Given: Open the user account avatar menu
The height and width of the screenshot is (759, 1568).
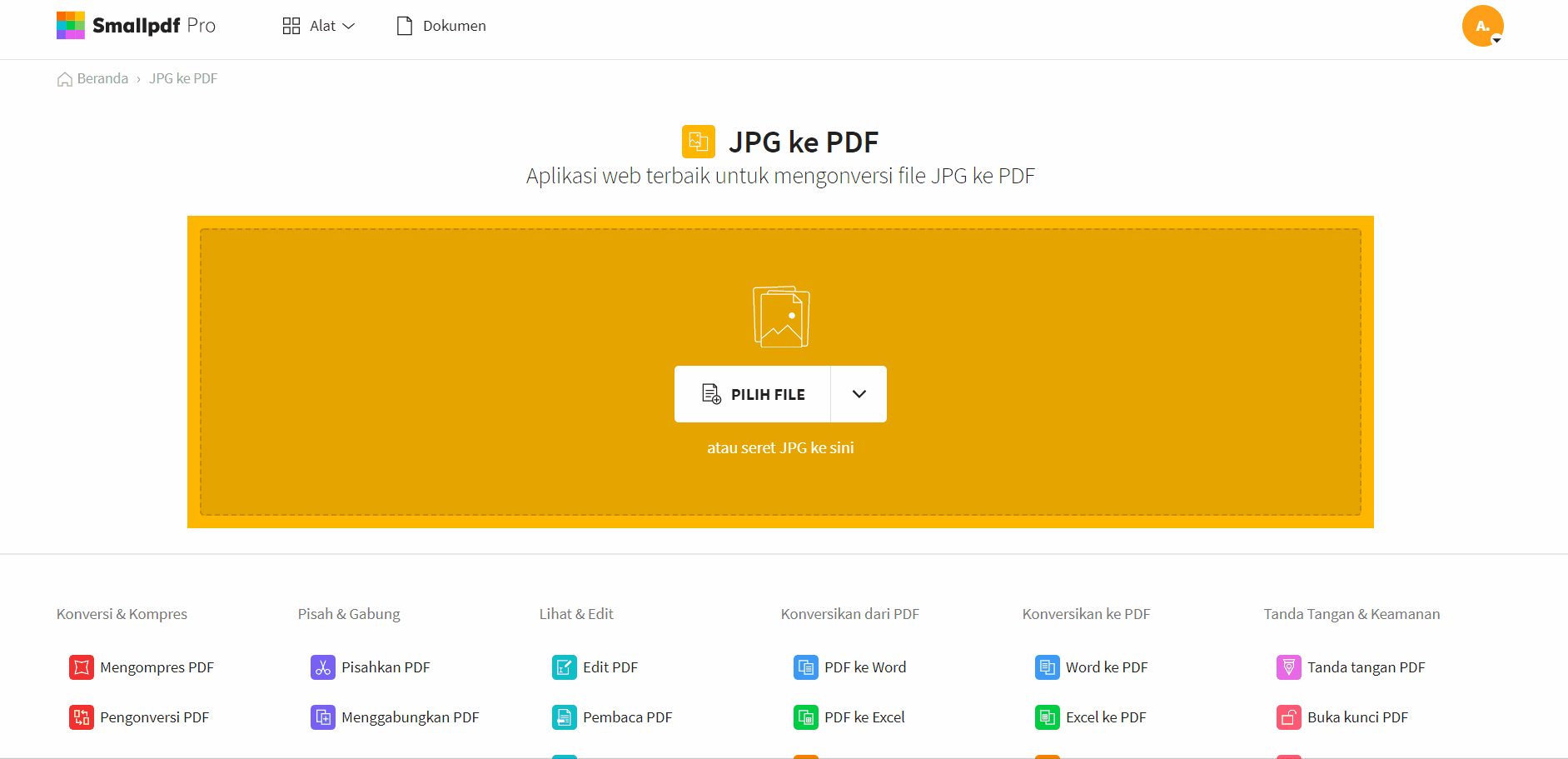Looking at the screenshot, I should [1482, 26].
